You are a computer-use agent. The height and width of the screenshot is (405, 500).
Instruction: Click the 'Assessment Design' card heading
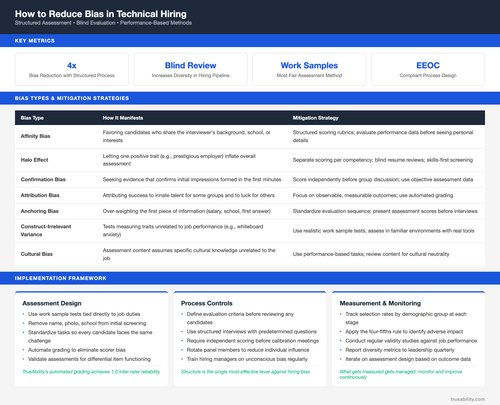click(52, 303)
